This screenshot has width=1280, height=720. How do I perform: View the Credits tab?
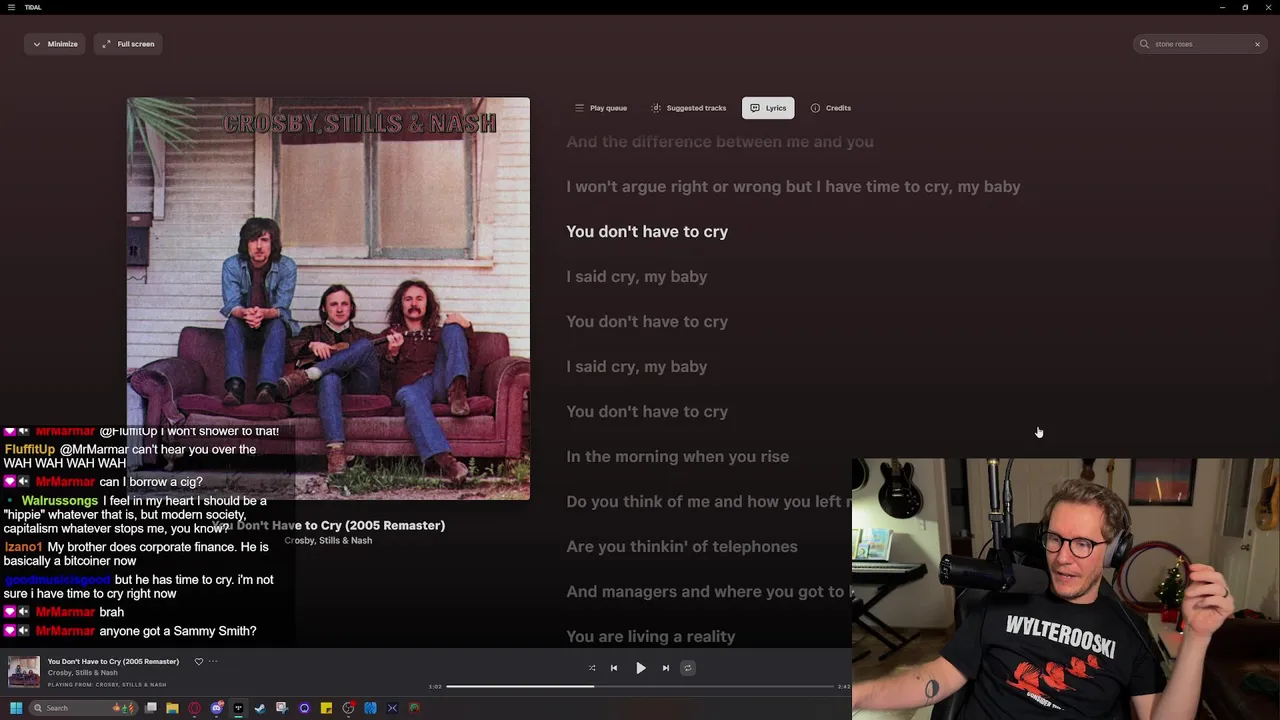click(x=831, y=108)
